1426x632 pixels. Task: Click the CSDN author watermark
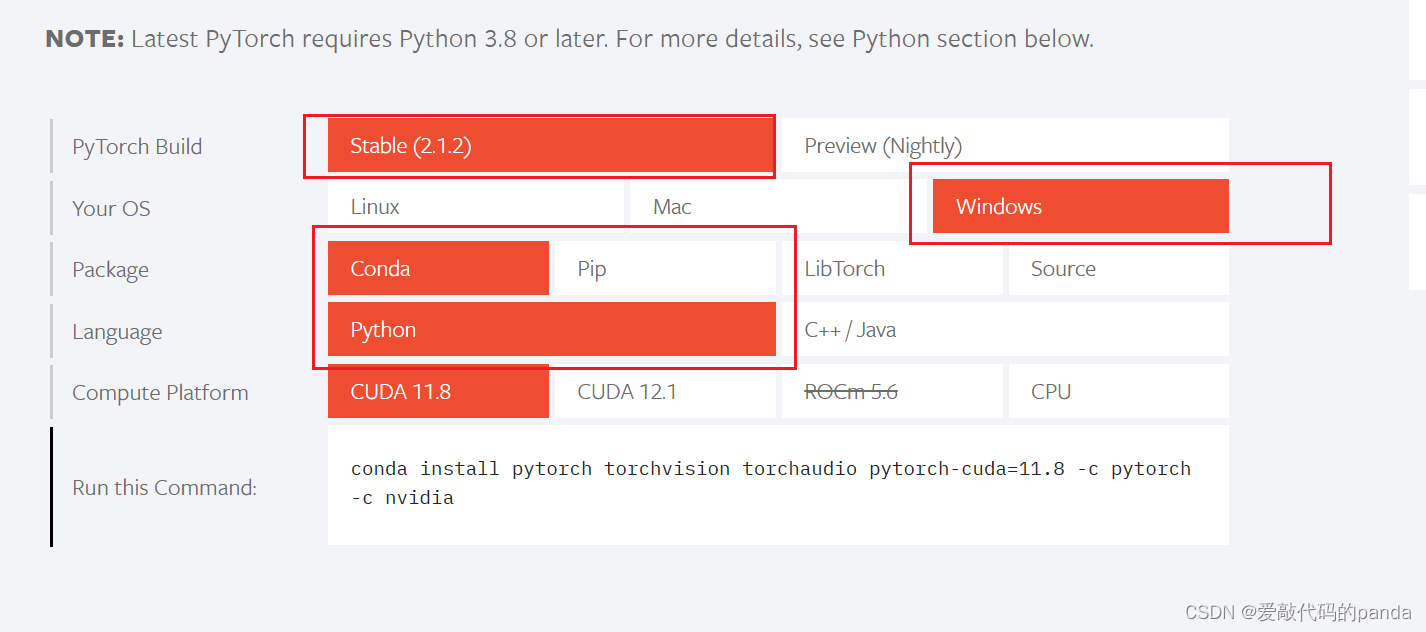(x=1298, y=612)
